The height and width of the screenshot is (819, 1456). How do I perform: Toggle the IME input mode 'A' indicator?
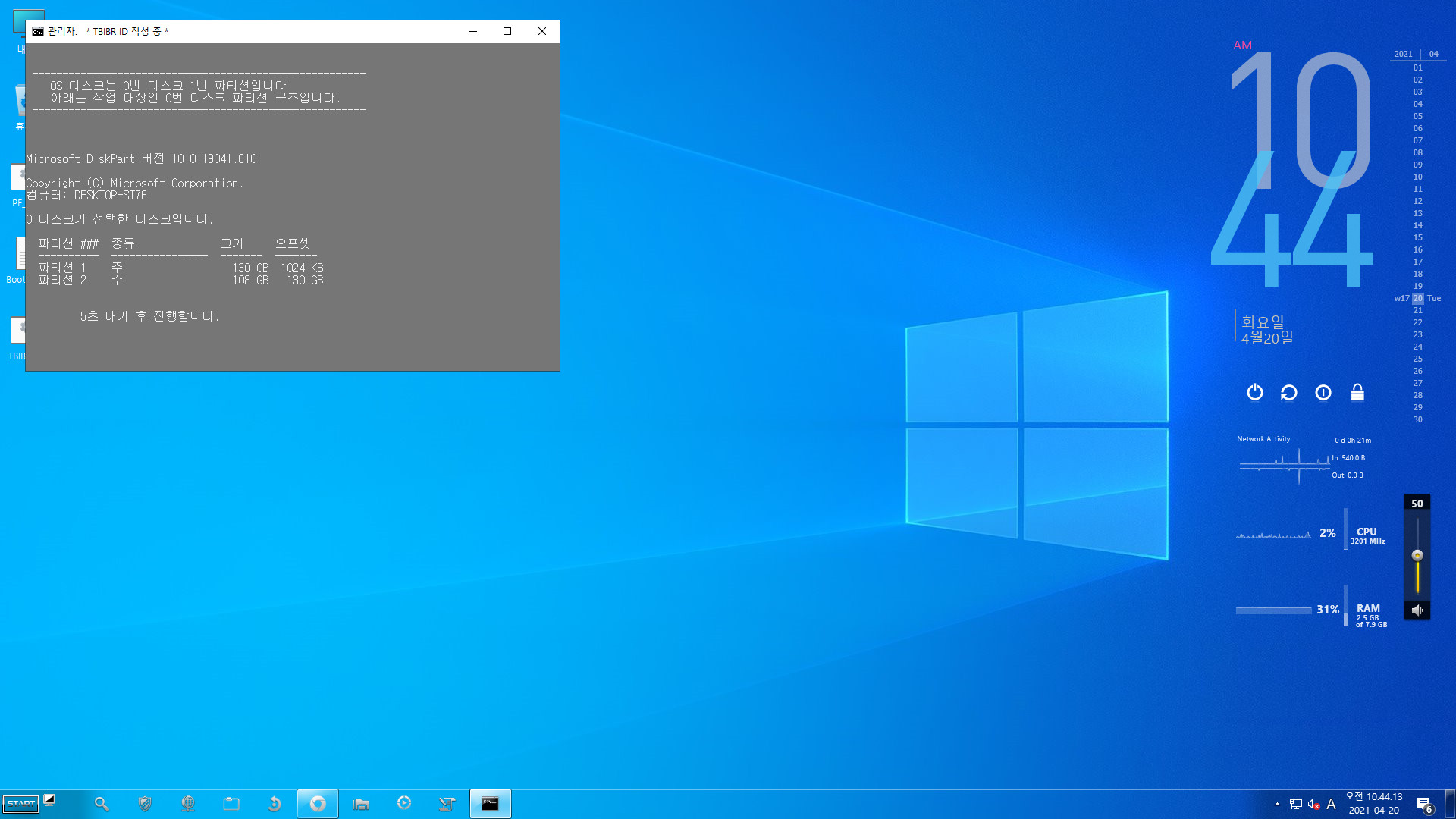tap(1331, 805)
